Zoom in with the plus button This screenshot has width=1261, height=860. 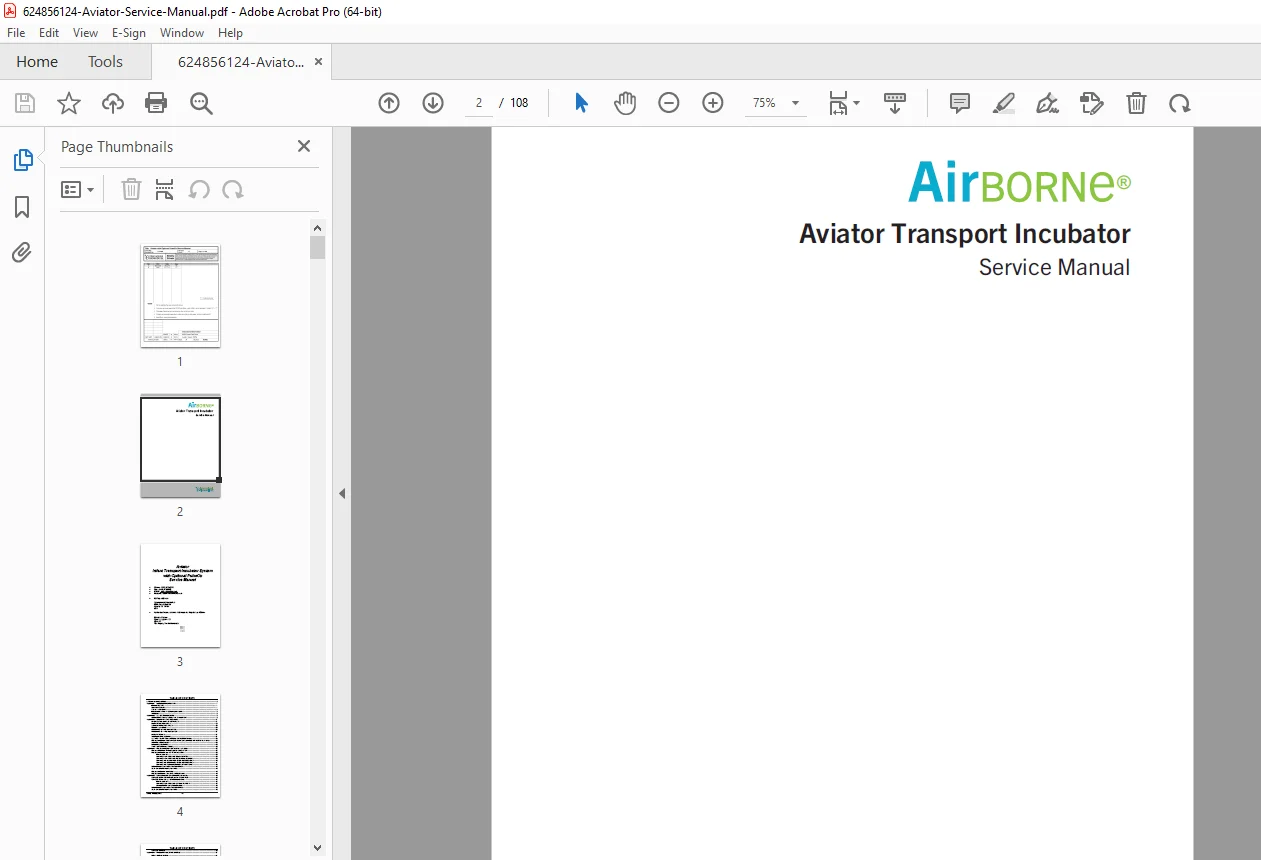coord(713,103)
